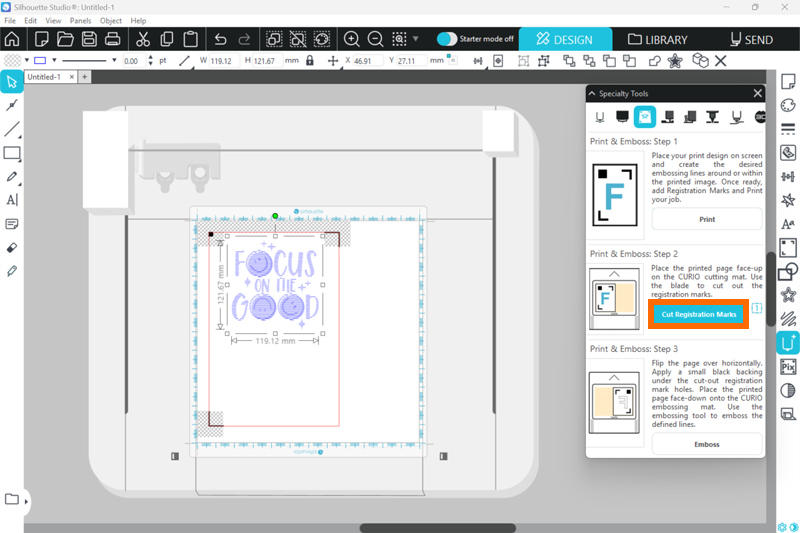Collapse the Specialty Tools panel header
This screenshot has width=800, height=533.
point(591,93)
